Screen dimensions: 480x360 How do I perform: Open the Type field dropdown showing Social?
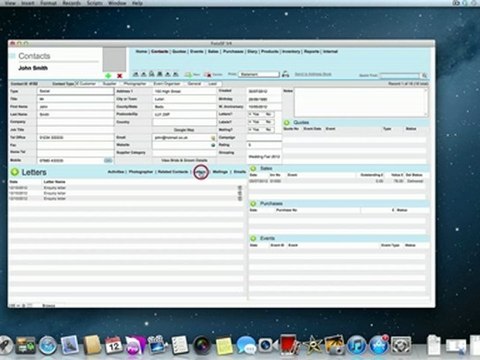(x=75, y=91)
